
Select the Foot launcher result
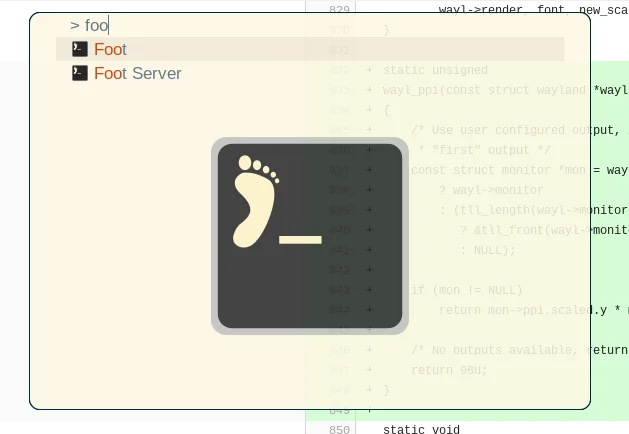pyautogui.click(x=310, y=49)
